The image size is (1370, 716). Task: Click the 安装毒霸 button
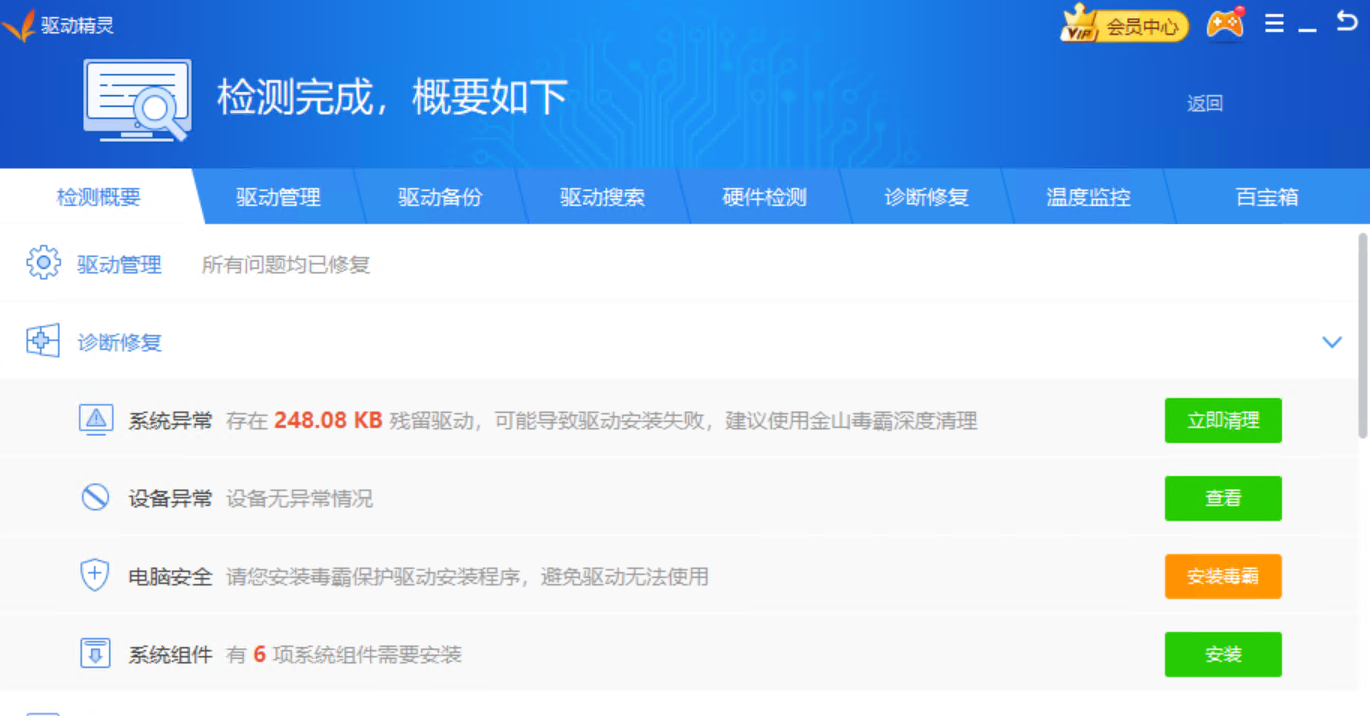coord(1222,576)
